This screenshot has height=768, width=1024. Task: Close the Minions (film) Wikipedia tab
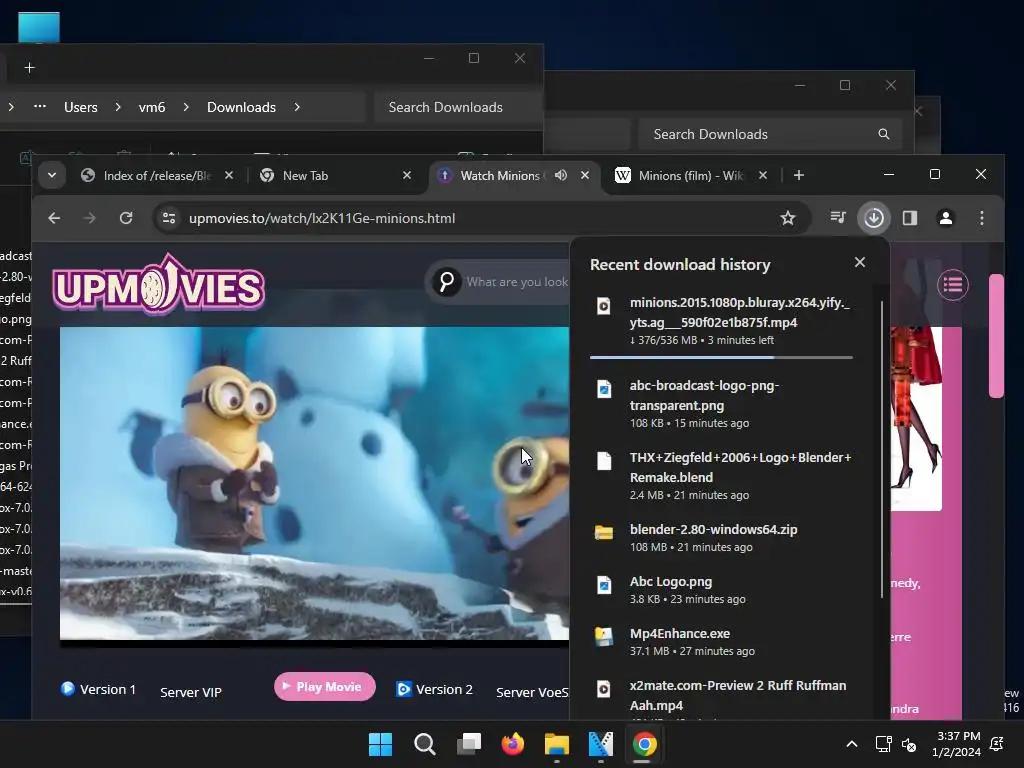(x=763, y=175)
